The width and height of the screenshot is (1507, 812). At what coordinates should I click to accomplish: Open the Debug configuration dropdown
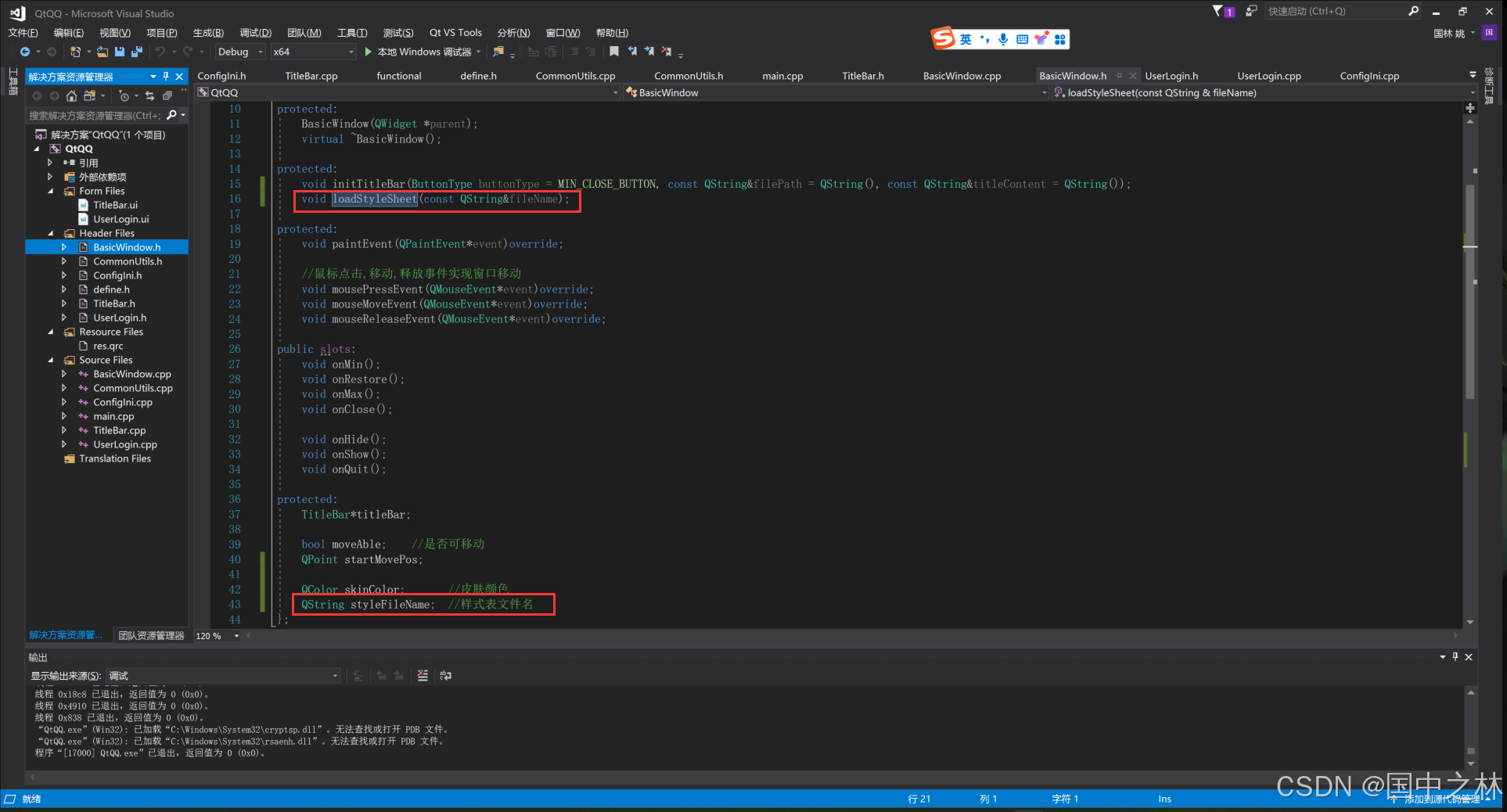click(239, 52)
